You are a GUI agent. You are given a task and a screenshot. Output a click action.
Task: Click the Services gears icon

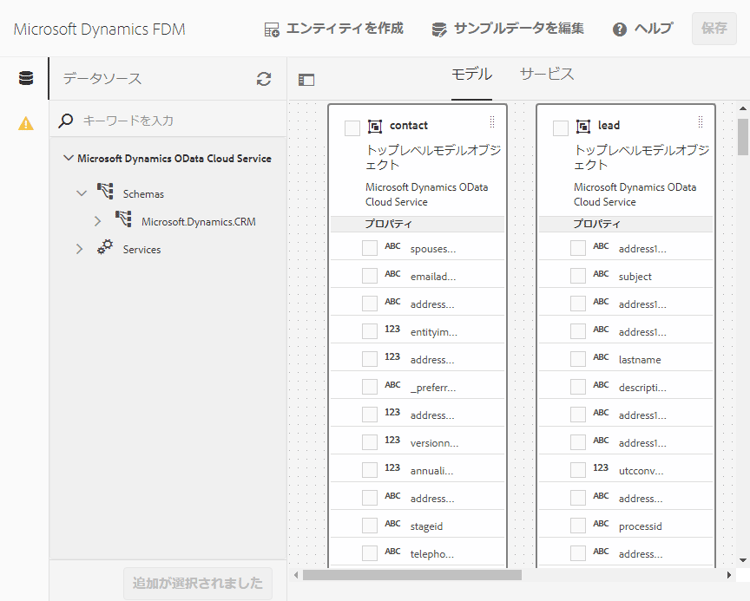[x=105, y=247]
